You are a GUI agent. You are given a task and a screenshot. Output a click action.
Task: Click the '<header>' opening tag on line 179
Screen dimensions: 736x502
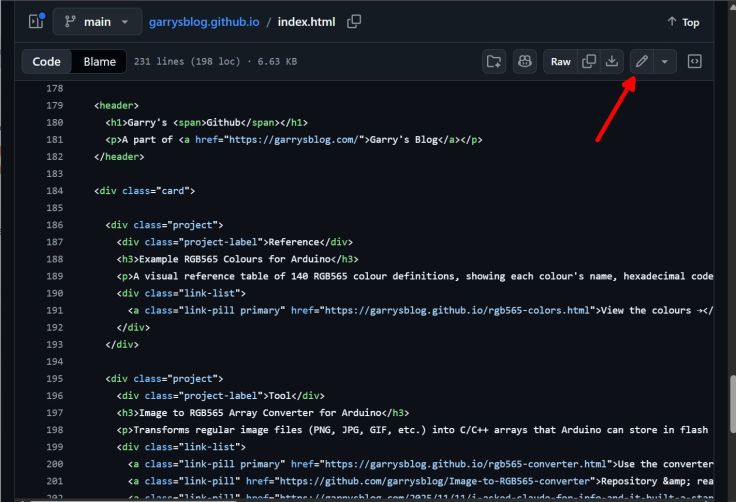tap(116, 105)
